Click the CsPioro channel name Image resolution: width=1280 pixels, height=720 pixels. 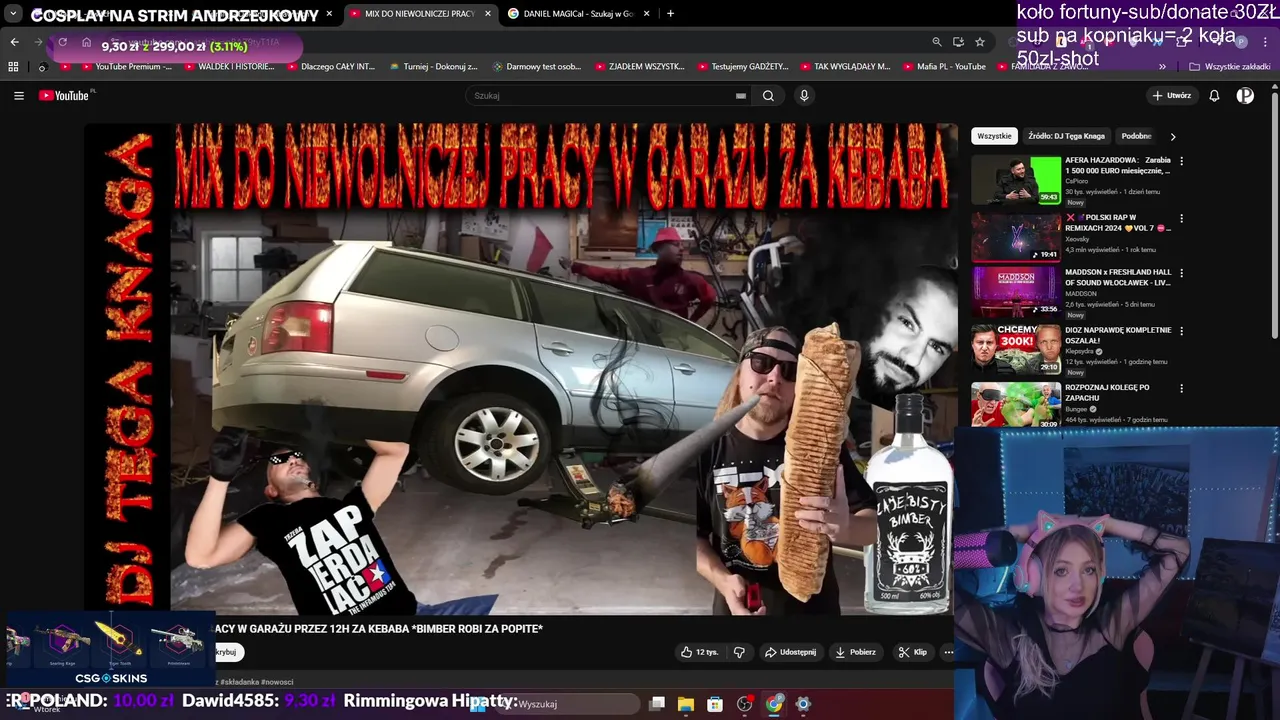(1077, 181)
